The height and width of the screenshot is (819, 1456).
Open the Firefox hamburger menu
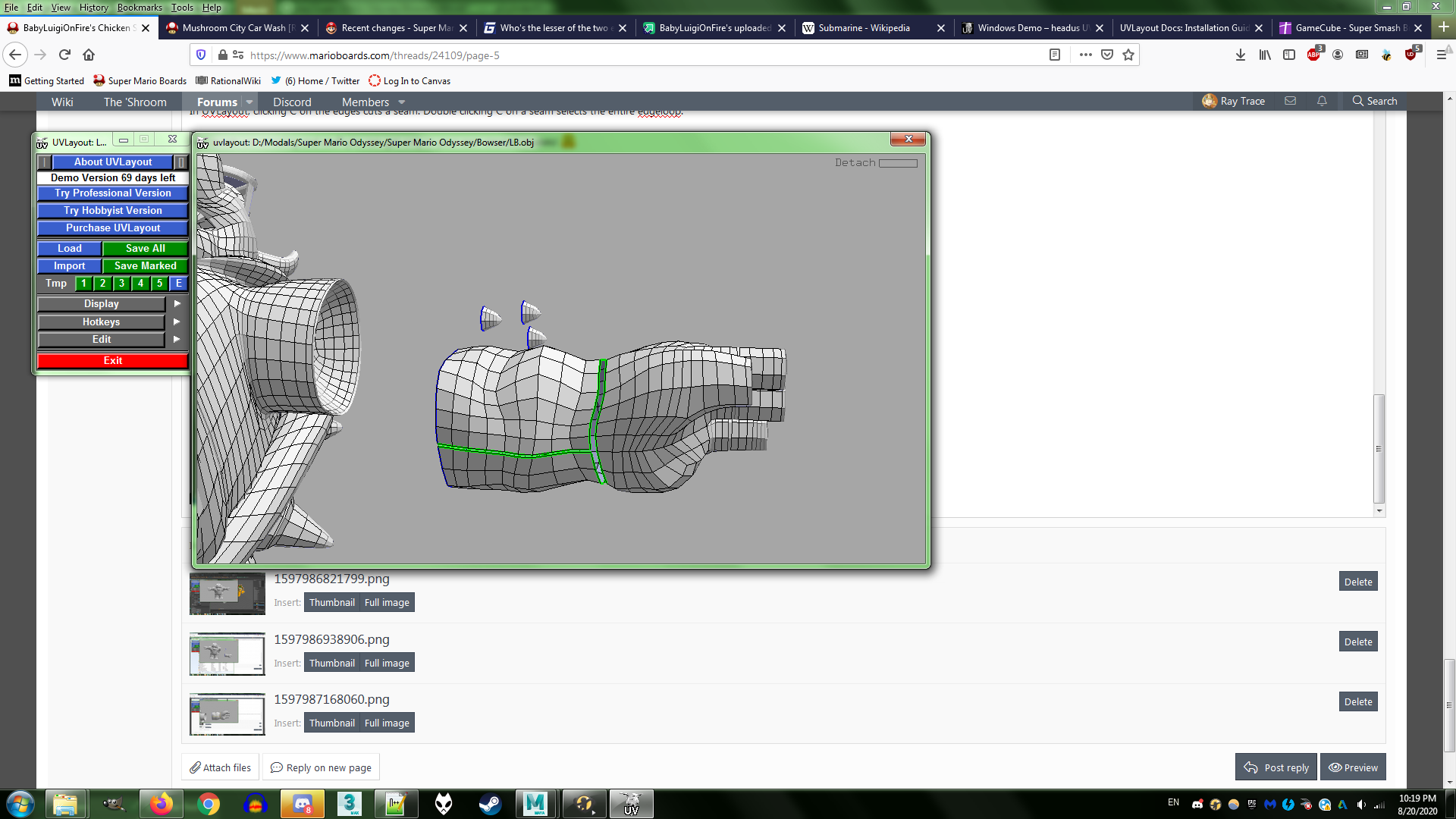pos(1442,55)
